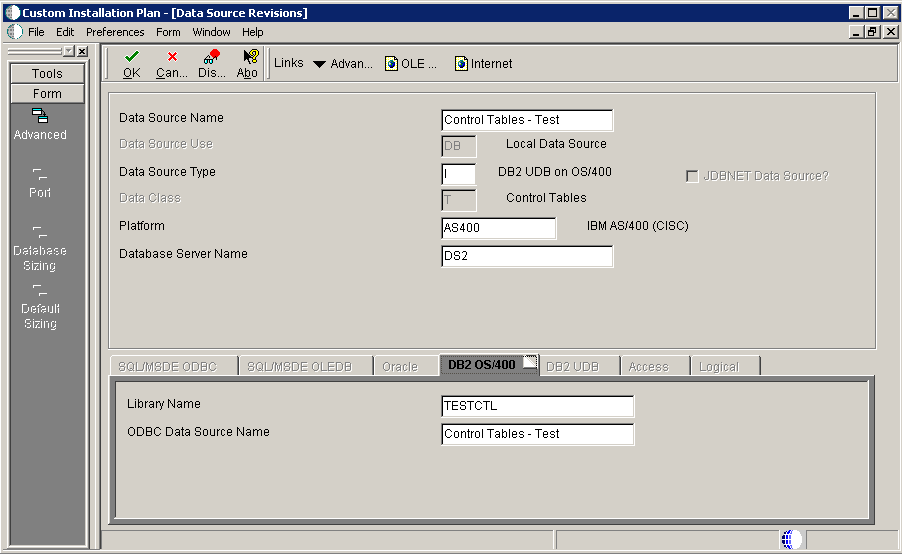Click the Tools sidebar button
This screenshot has width=902, height=554.
coord(47,74)
